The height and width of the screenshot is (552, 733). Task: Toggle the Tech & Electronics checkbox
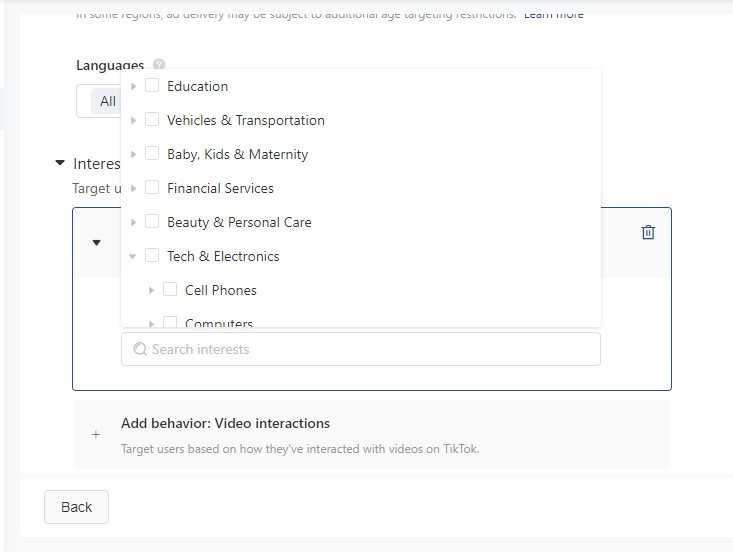[x=152, y=256]
